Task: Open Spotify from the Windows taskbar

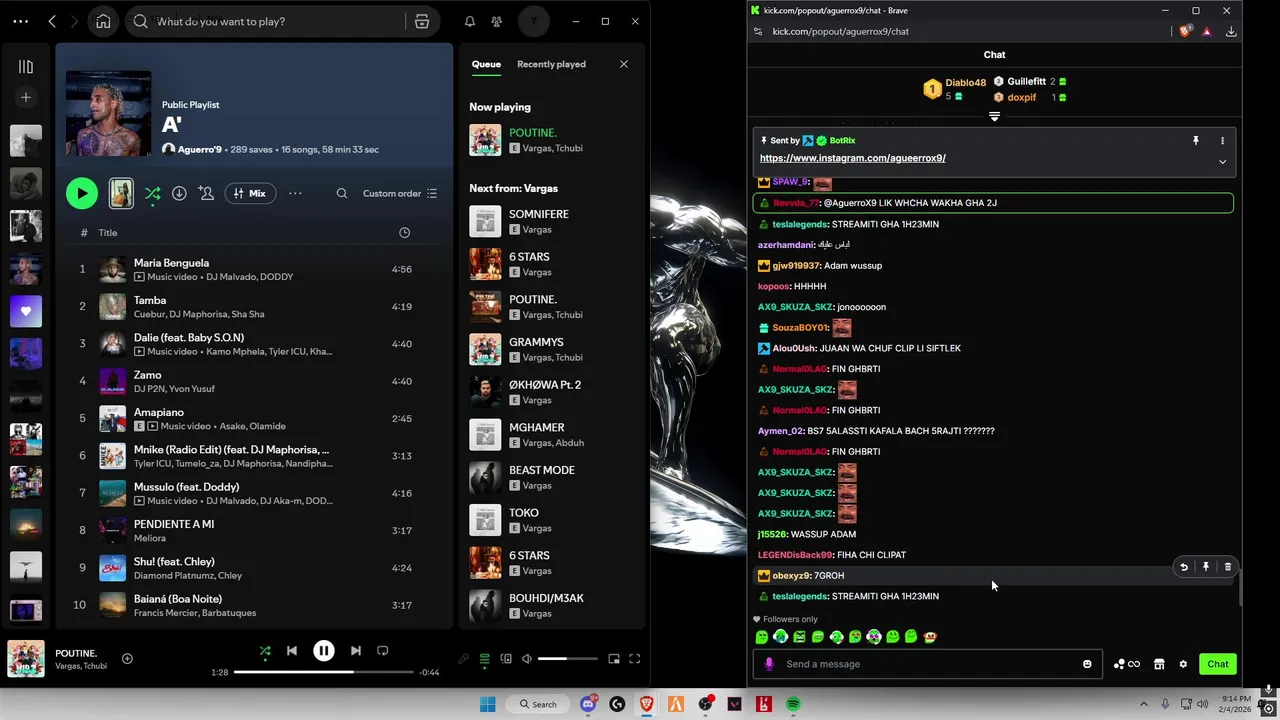Action: [x=793, y=704]
